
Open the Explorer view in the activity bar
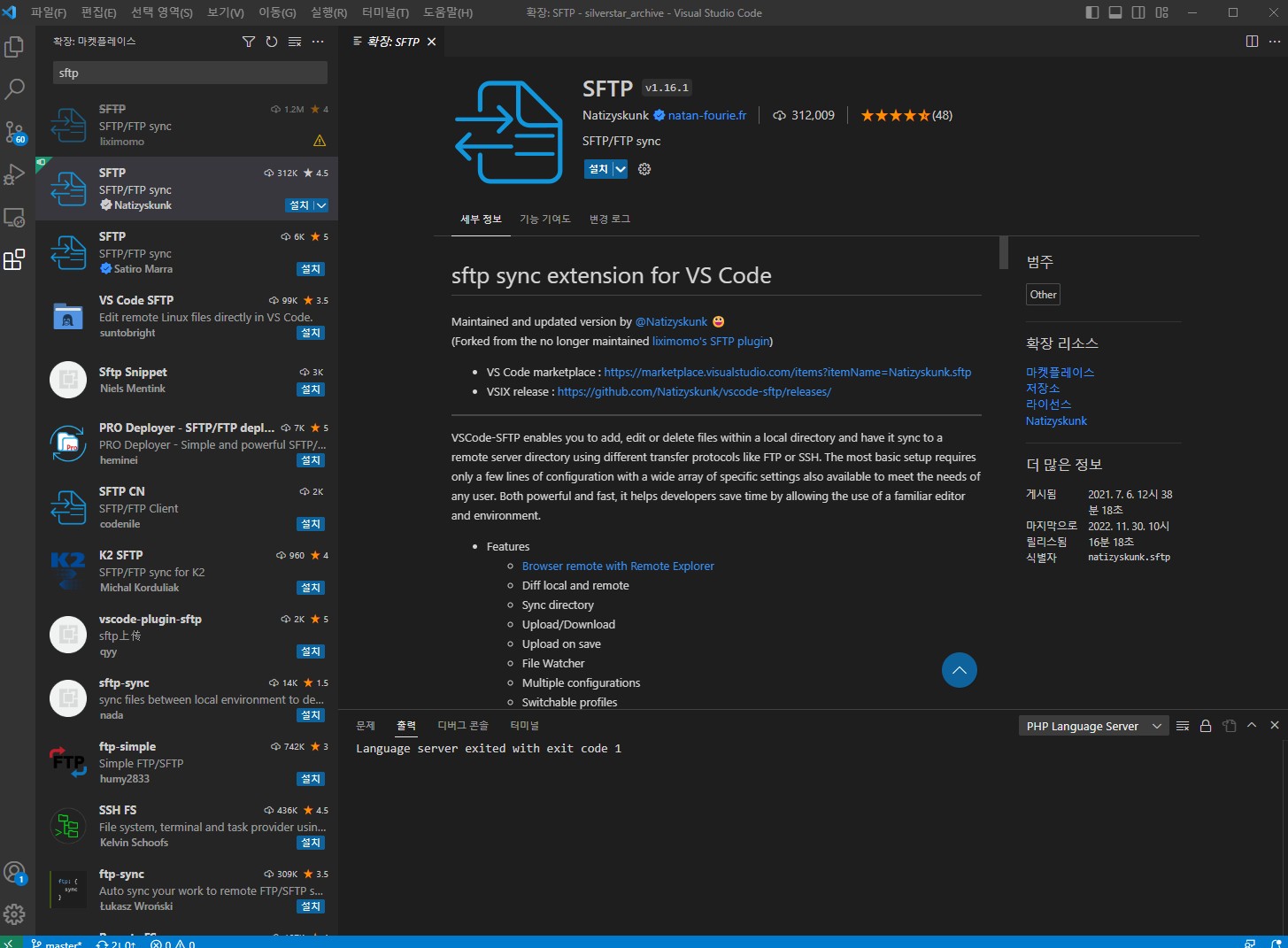click(14, 46)
